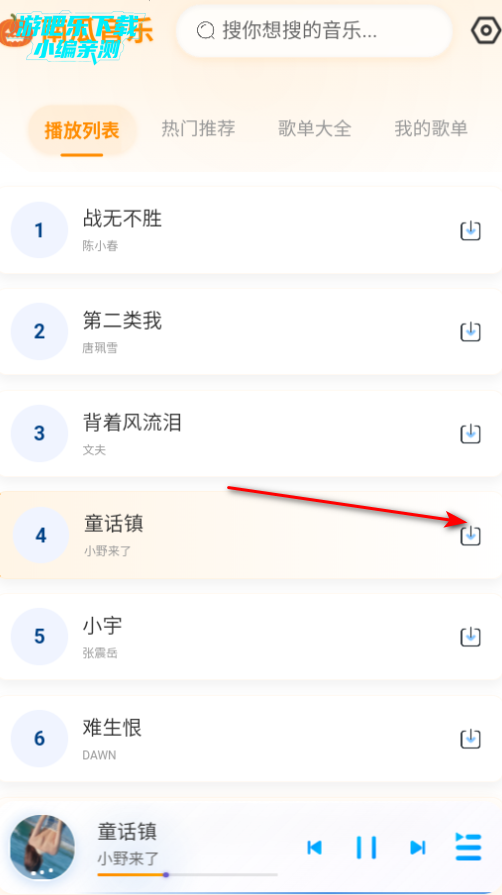Open the play queue list icon
Viewport: 502px width, 895px height.
click(468, 846)
